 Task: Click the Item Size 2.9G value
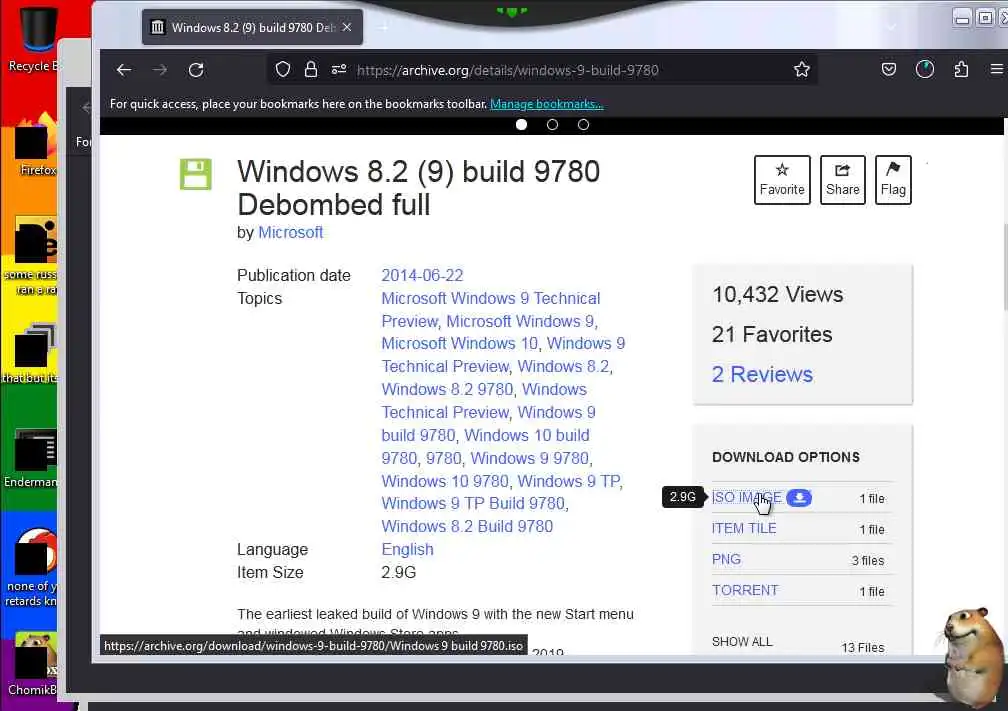point(399,573)
